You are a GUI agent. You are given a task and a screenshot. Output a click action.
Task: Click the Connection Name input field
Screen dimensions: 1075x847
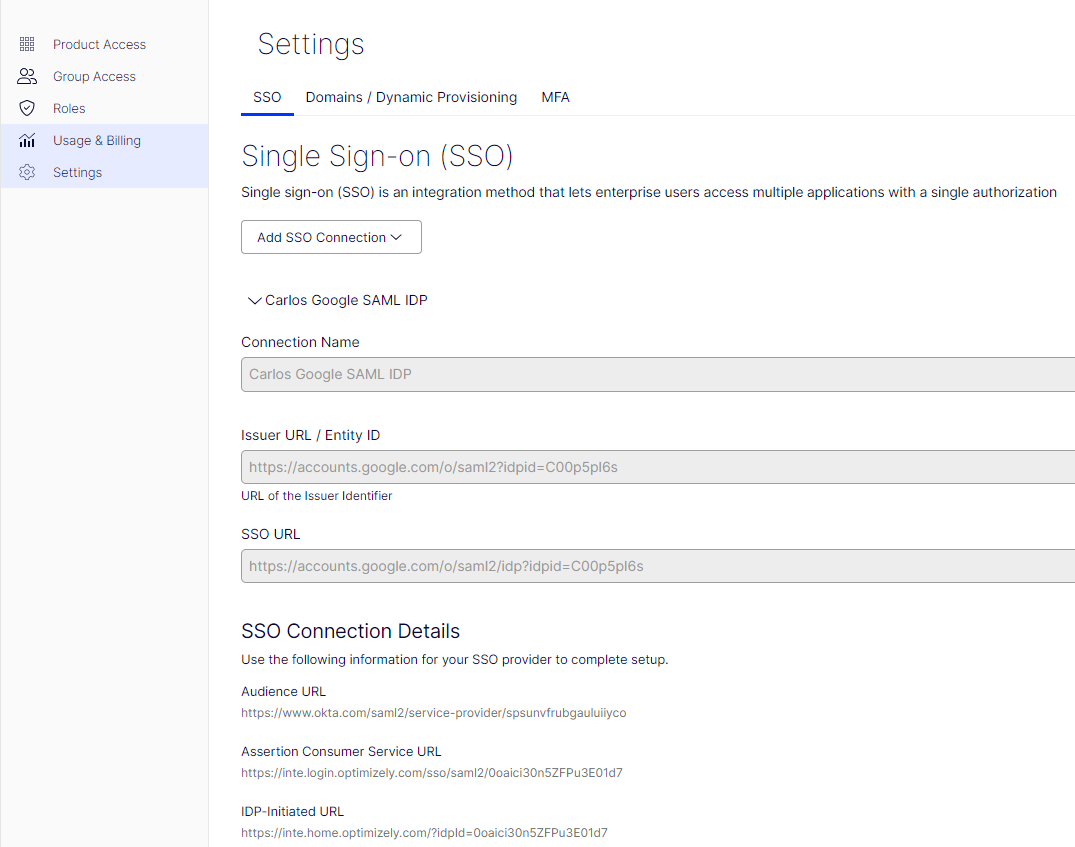tap(656, 374)
